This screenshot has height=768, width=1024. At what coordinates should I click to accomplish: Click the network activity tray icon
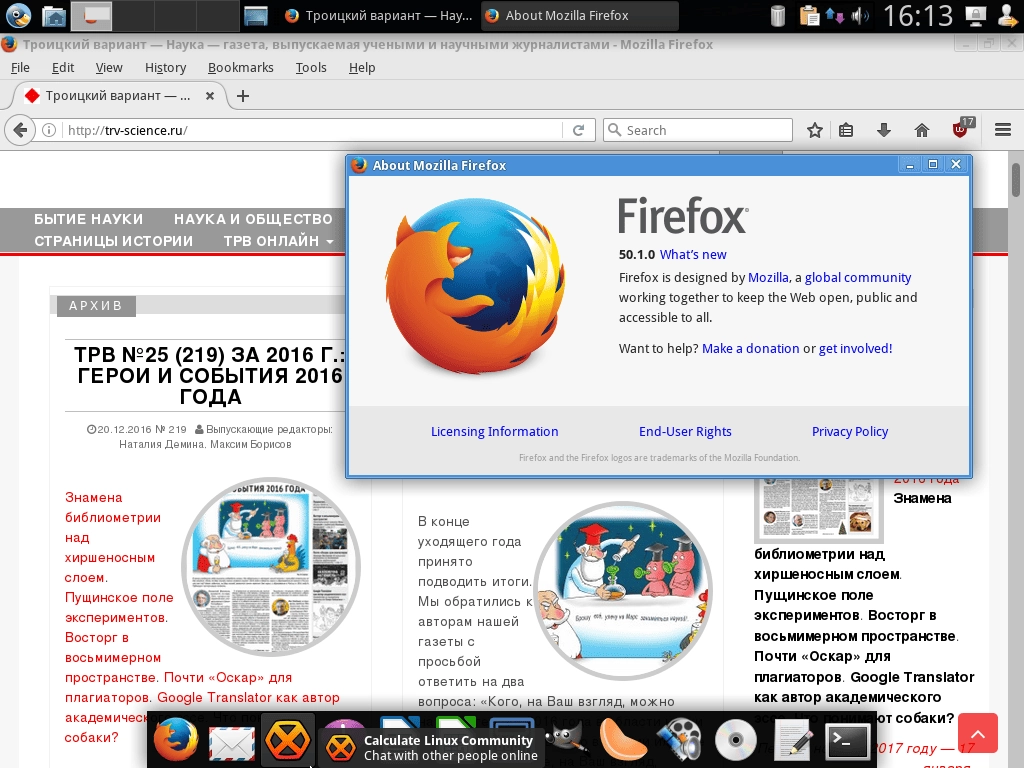click(835, 16)
